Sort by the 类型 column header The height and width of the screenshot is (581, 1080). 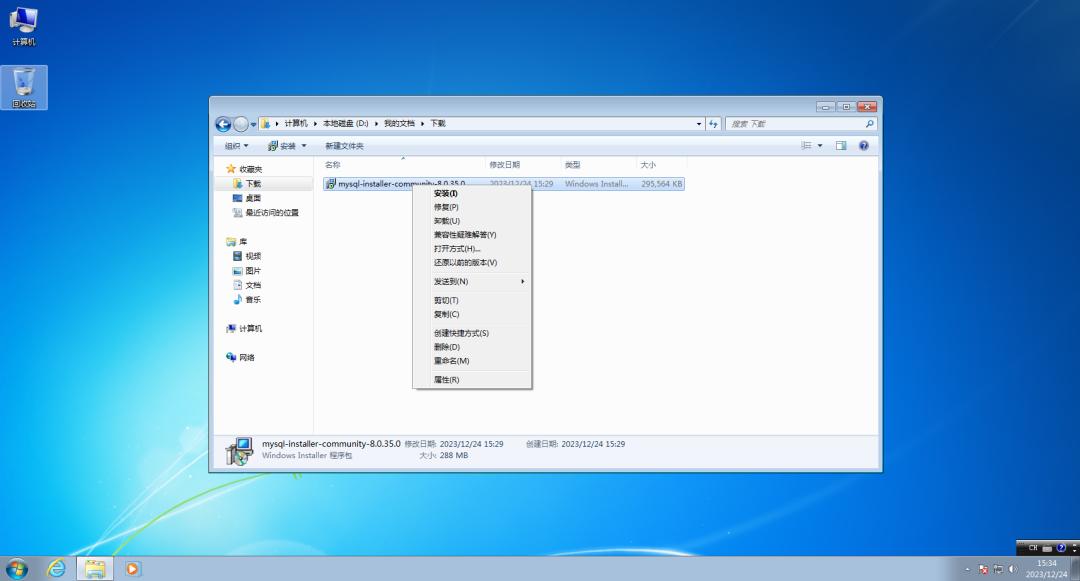pyautogui.click(x=598, y=165)
